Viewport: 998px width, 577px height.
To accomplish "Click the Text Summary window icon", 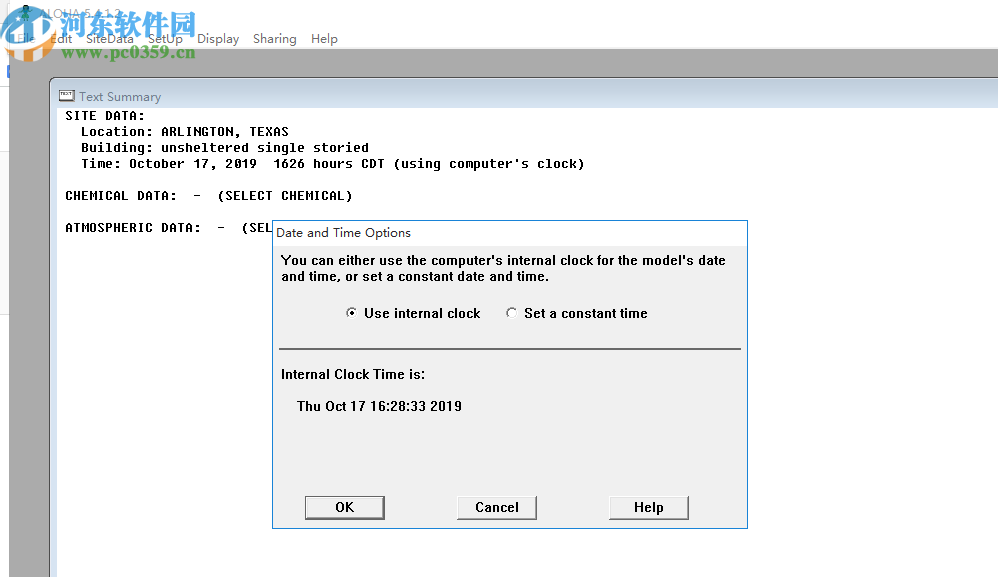I will pyautogui.click(x=66, y=96).
